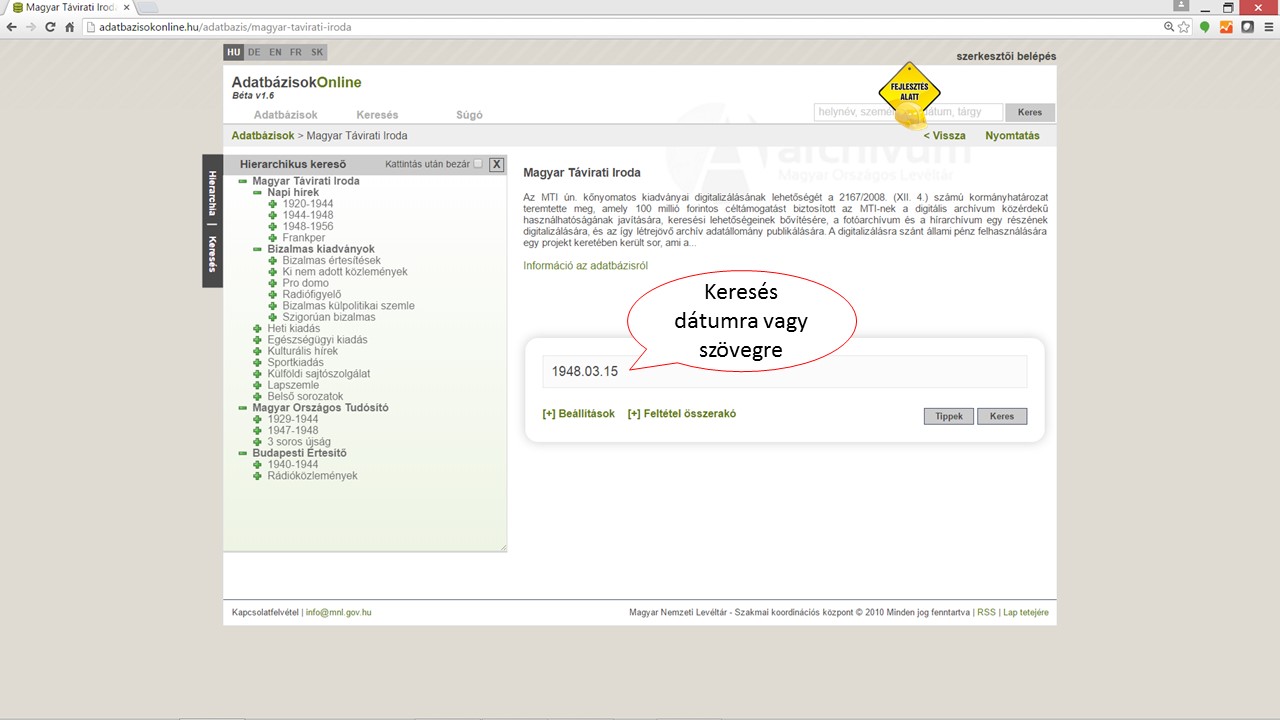The height and width of the screenshot is (720, 1280).
Task: Select Lapszemle tree item
Action: [293, 385]
